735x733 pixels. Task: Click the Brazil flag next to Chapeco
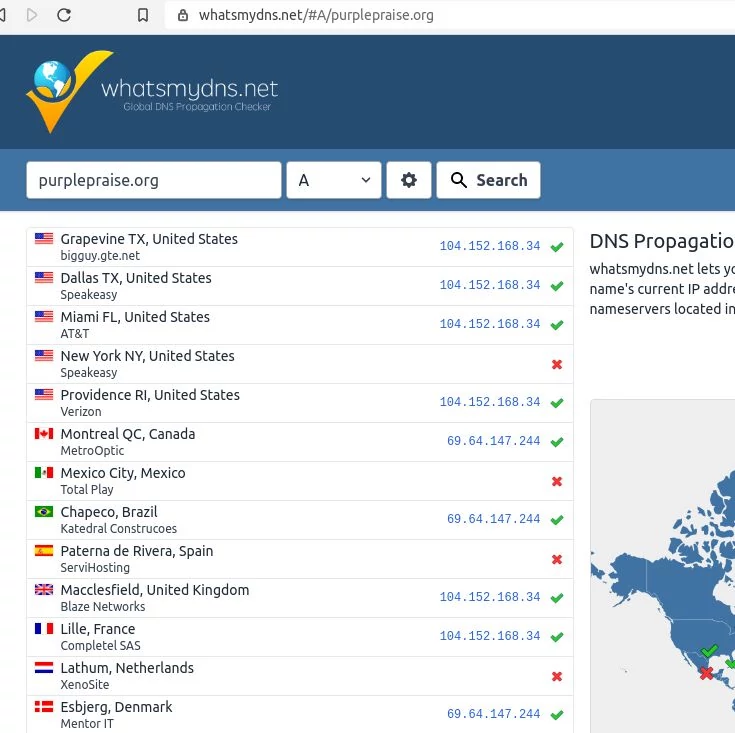44,512
